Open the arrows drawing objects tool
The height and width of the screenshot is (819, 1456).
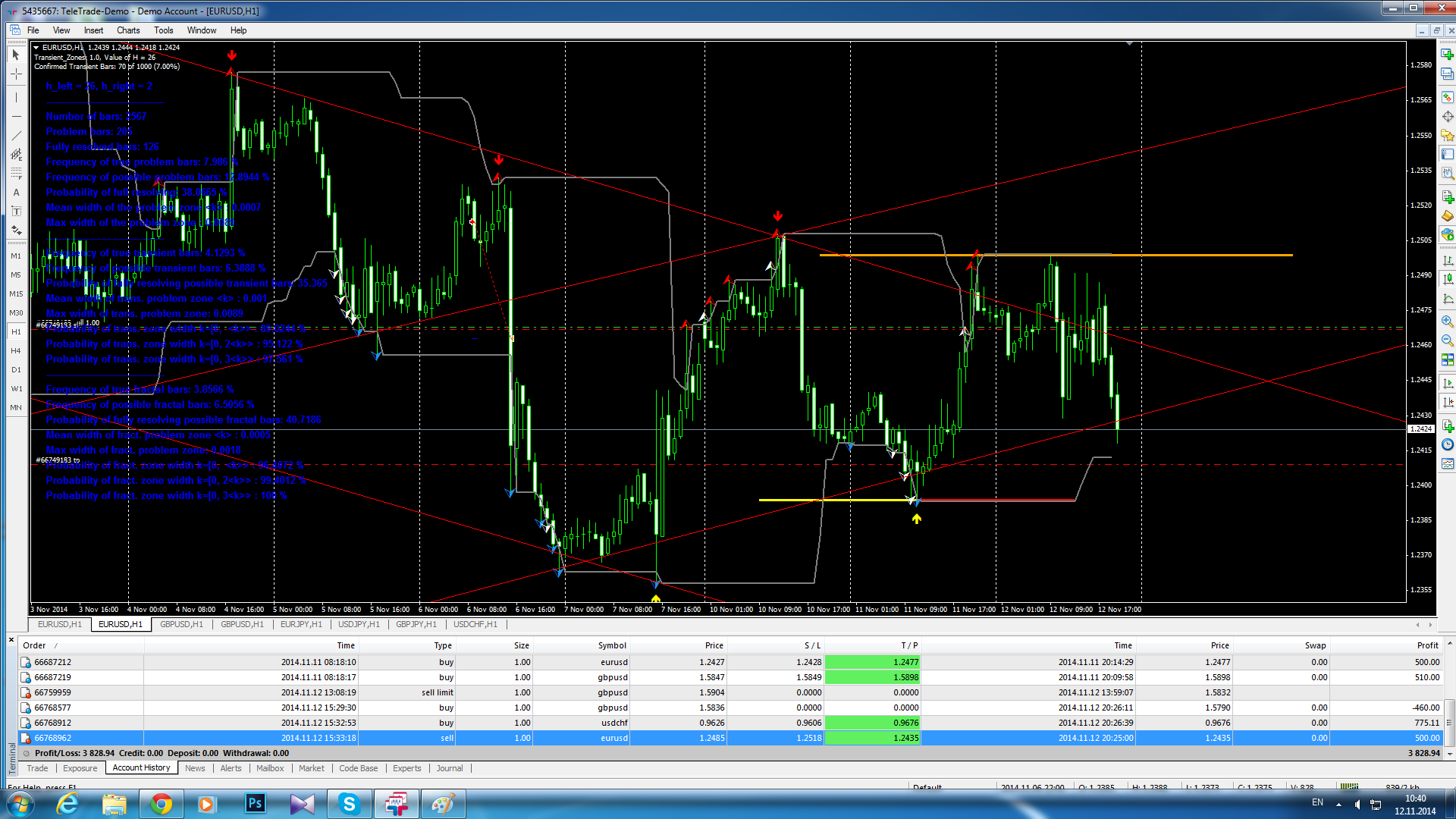[x=16, y=230]
